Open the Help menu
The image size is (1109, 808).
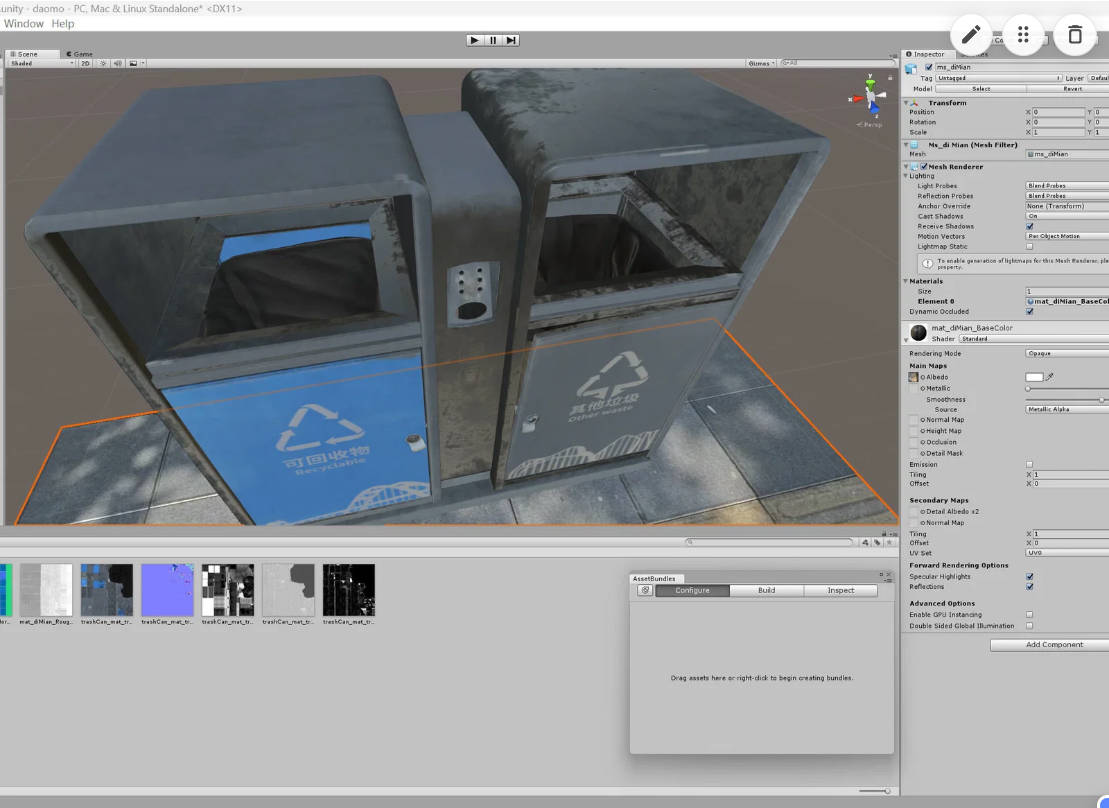pyautogui.click(x=63, y=23)
